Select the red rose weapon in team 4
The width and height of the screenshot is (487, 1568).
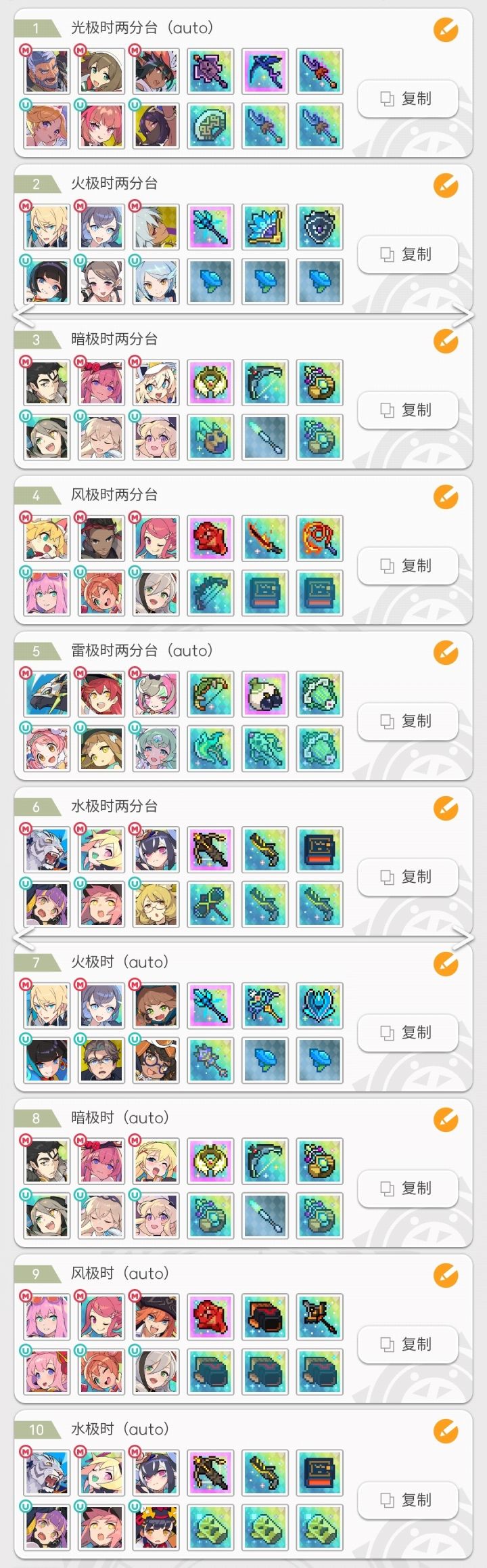pyautogui.click(x=210, y=538)
